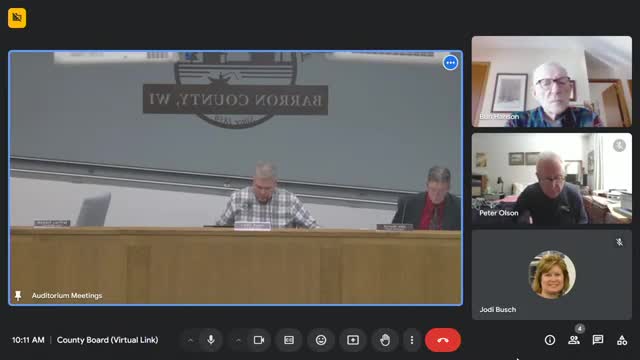The height and width of the screenshot is (360, 640).
Task: Click the Present now icon
Action: (353, 340)
